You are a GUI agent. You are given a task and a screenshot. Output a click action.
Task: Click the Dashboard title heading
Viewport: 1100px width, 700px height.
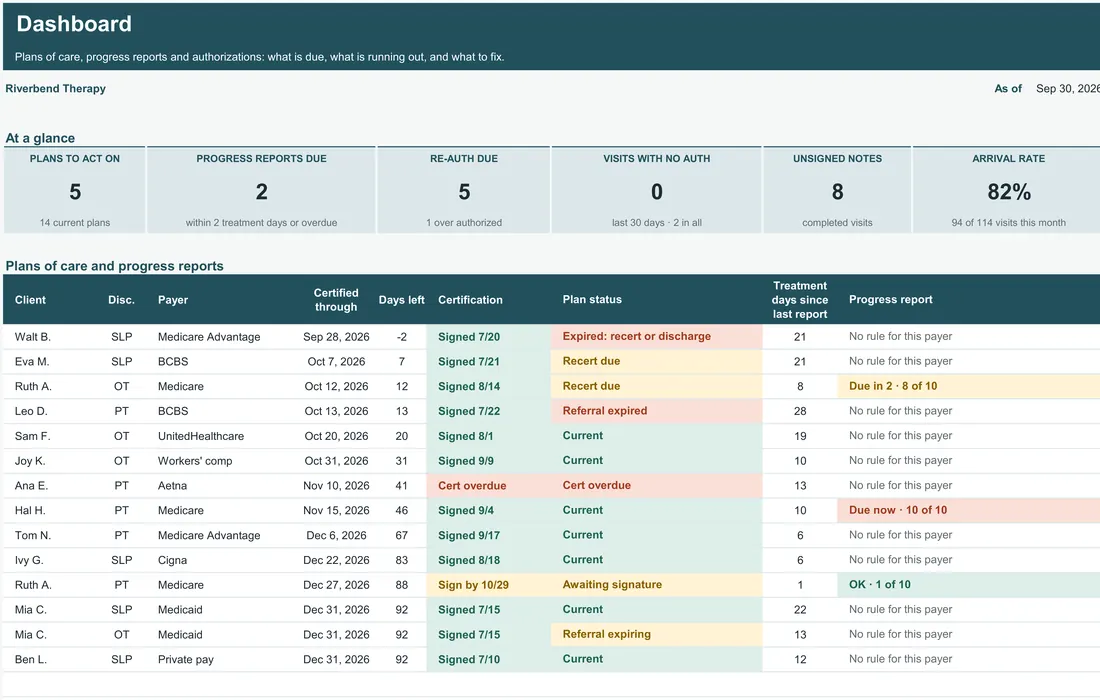[x=74, y=24]
